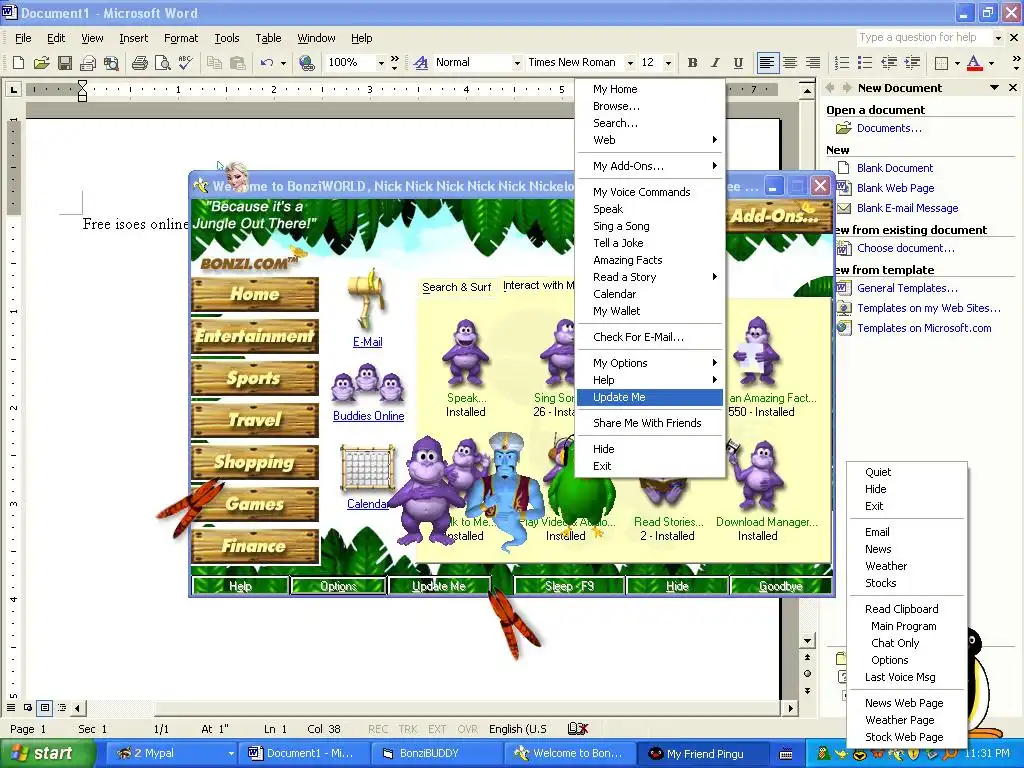Image resolution: width=1024 pixels, height=768 pixels.
Task: Enable Align Right paragraph alignment
Action: pyautogui.click(x=813, y=63)
